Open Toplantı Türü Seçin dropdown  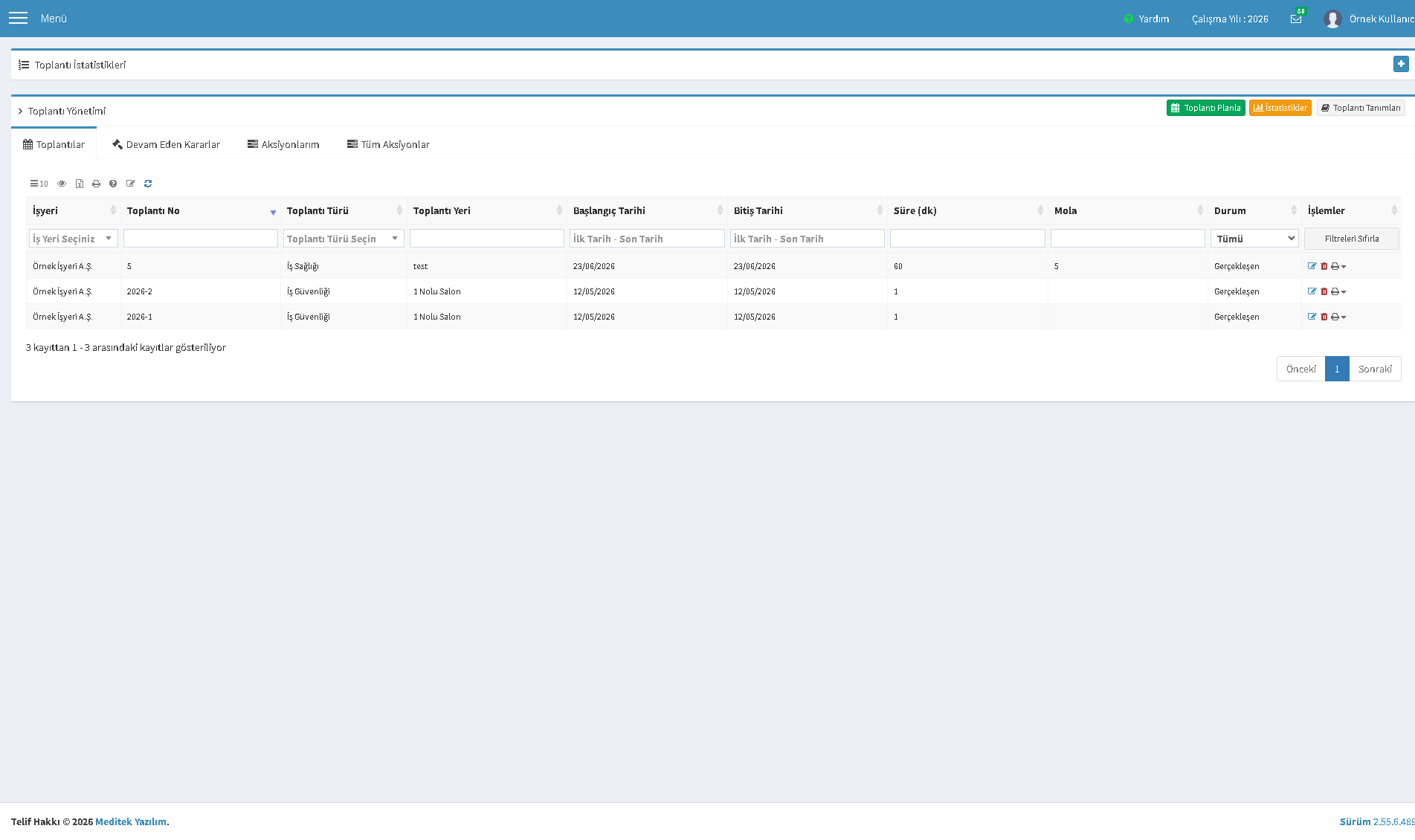pos(344,239)
